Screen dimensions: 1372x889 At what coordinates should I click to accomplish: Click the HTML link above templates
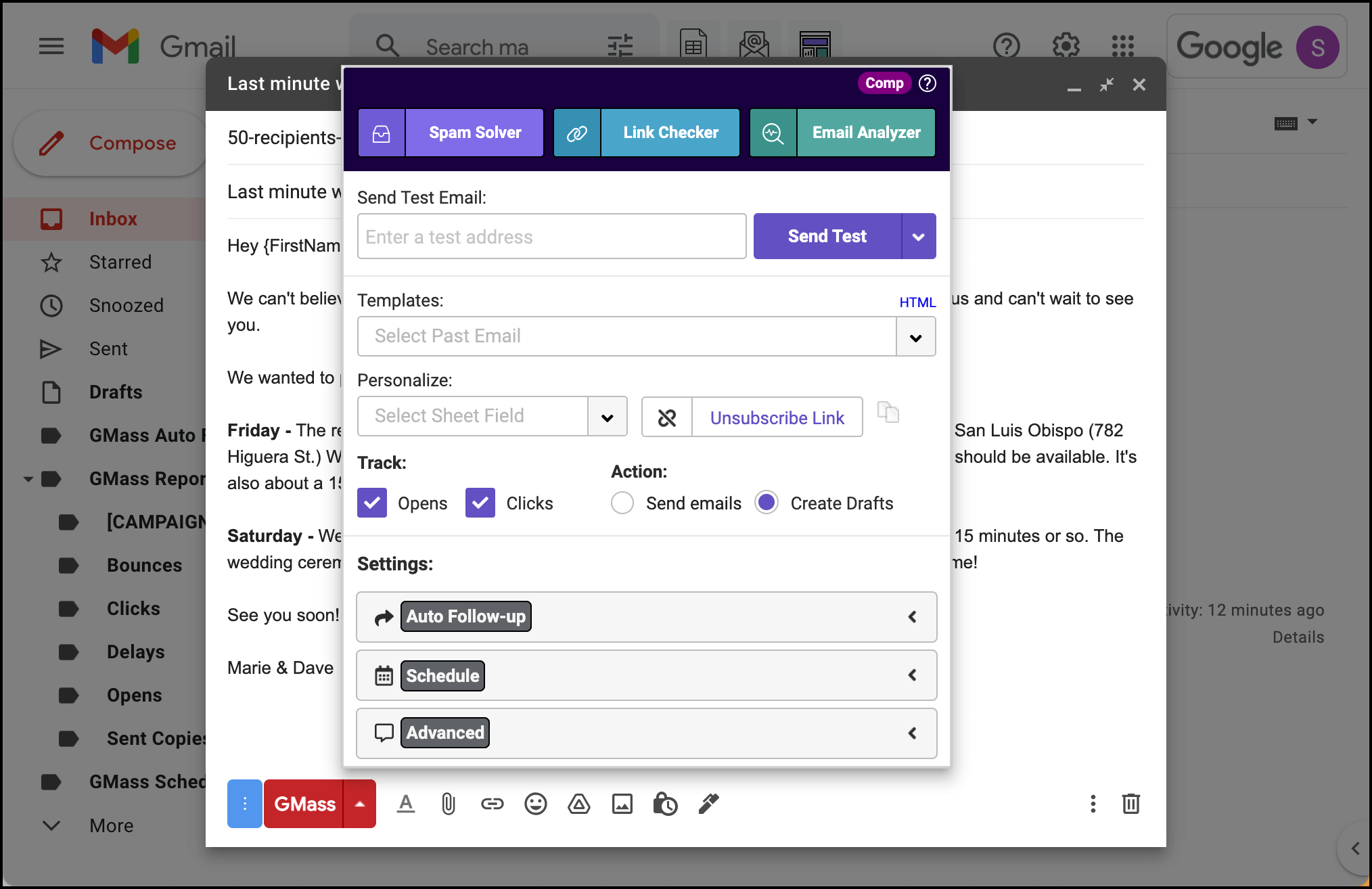(x=917, y=302)
